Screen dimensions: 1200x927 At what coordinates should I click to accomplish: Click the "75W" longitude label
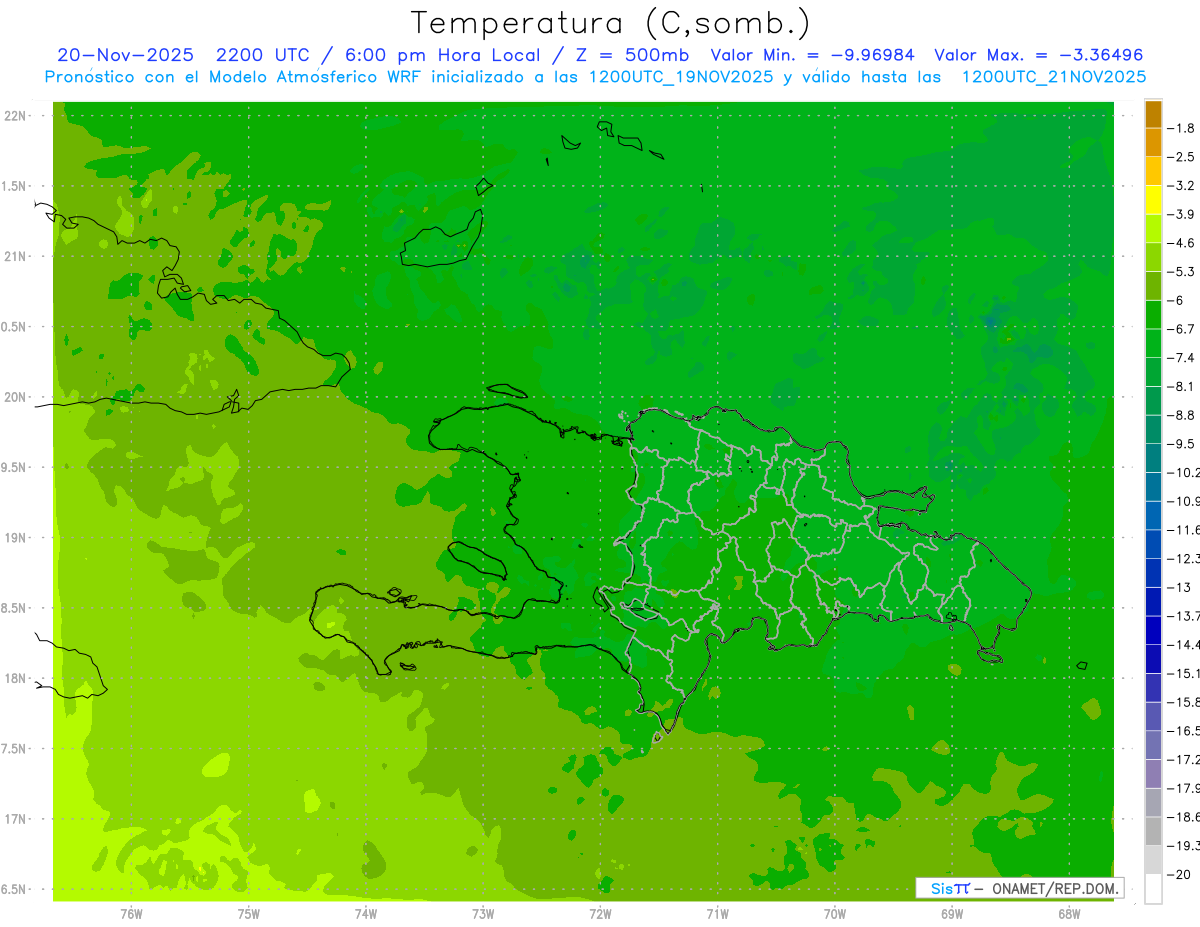pyautogui.click(x=248, y=914)
